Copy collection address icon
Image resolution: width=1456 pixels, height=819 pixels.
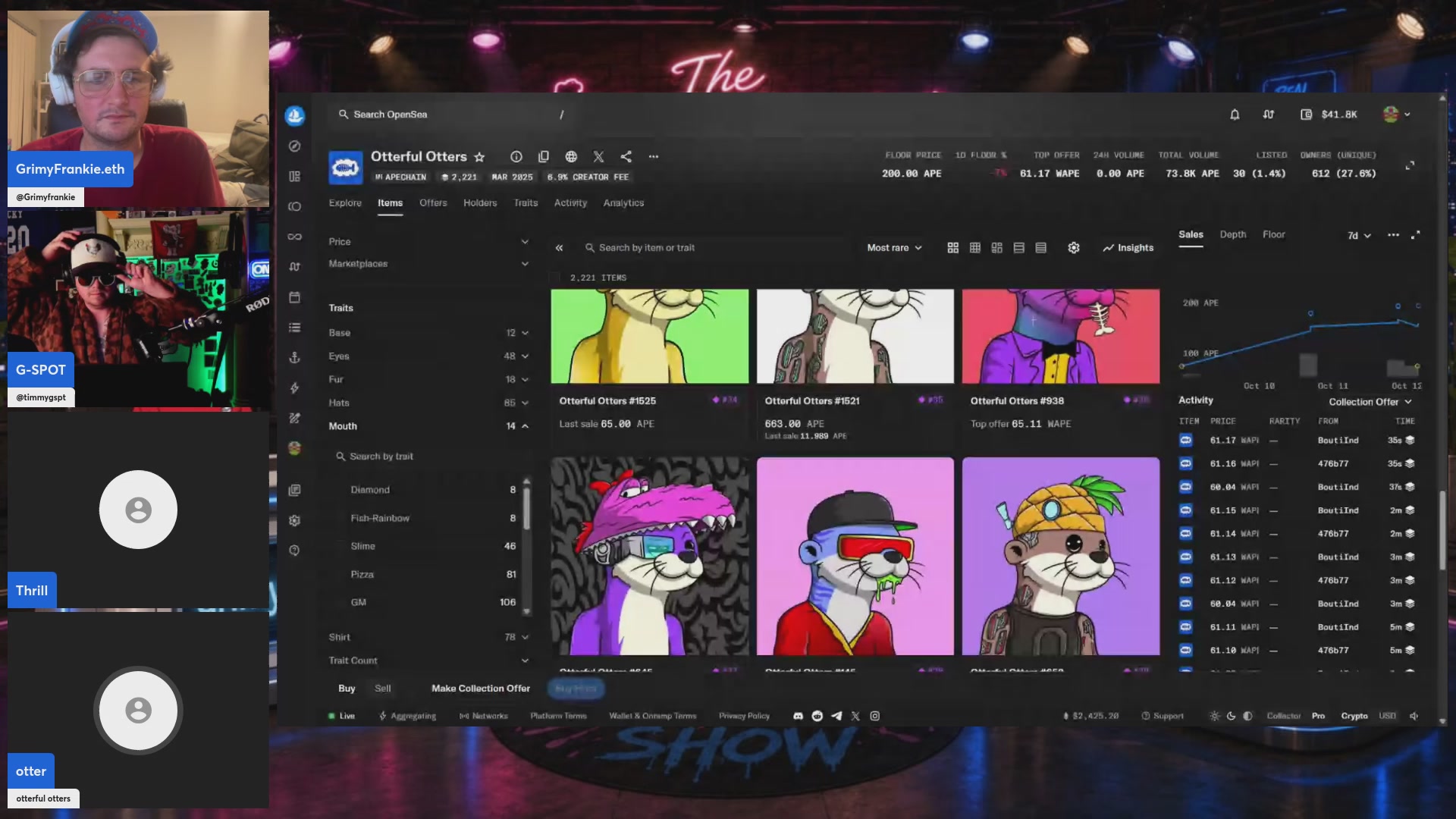pyautogui.click(x=544, y=156)
